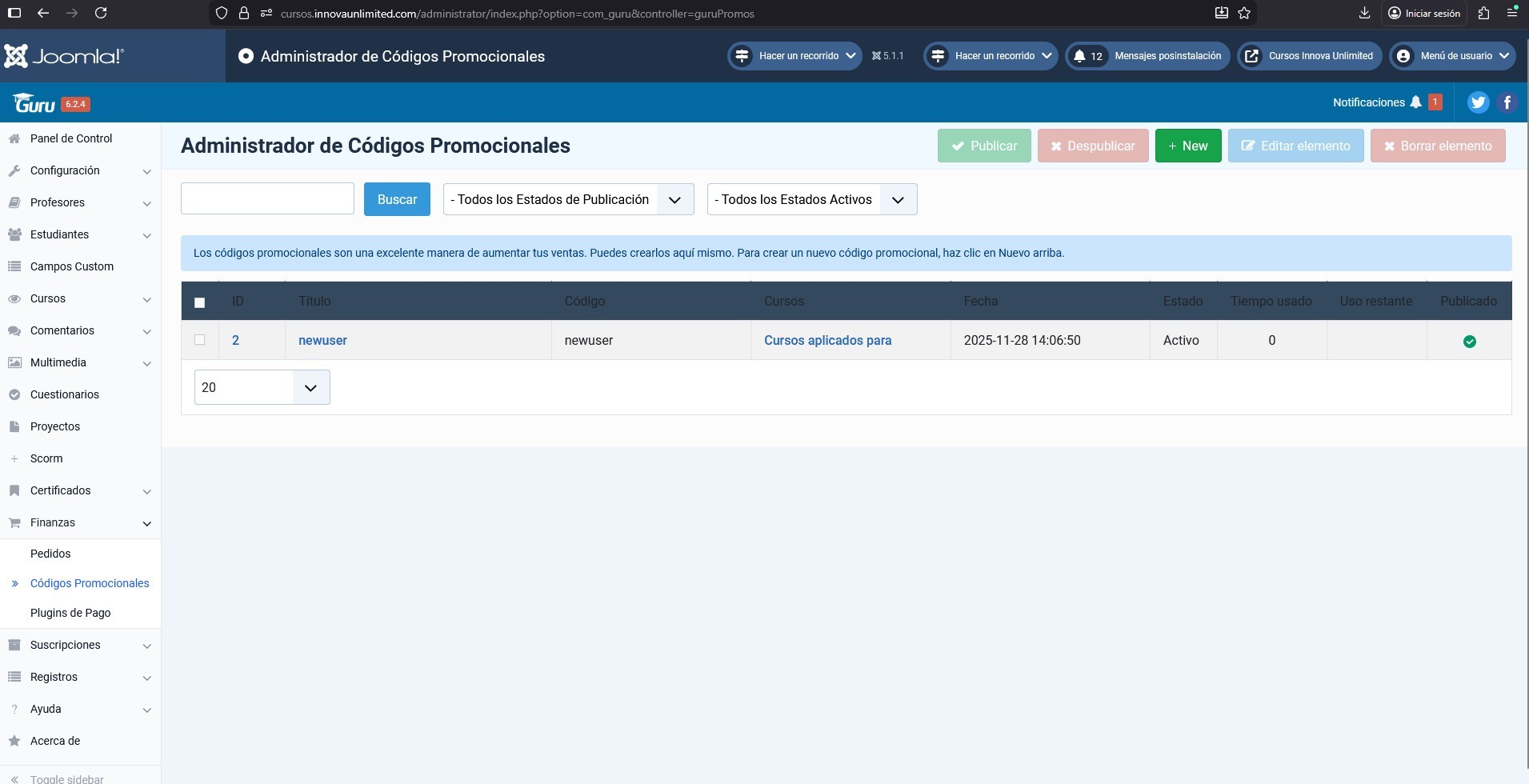Open Pedidos in the Finanzas submenu

[x=50, y=554]
